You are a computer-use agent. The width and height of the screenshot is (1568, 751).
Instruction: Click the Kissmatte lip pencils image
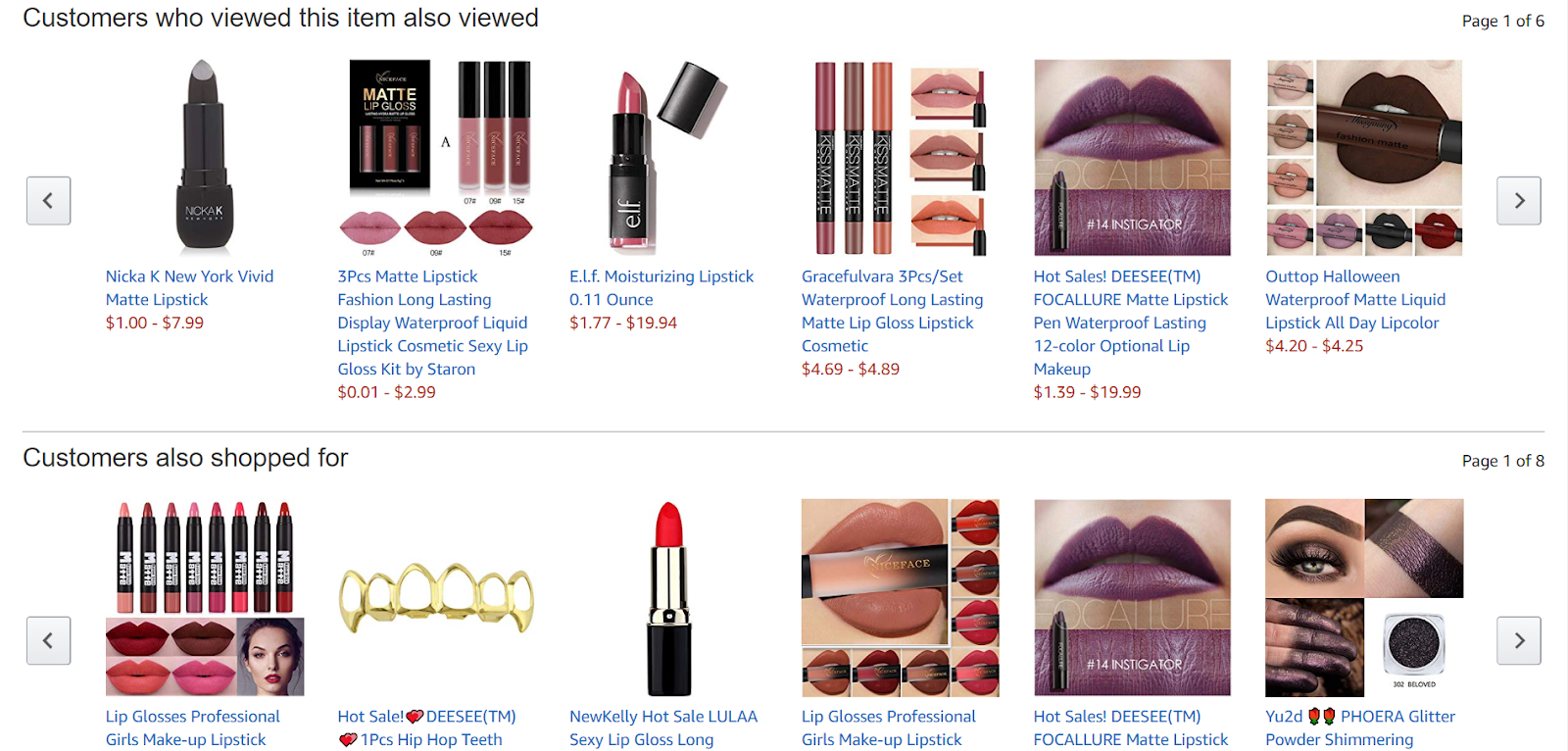[x=900, y=158]
